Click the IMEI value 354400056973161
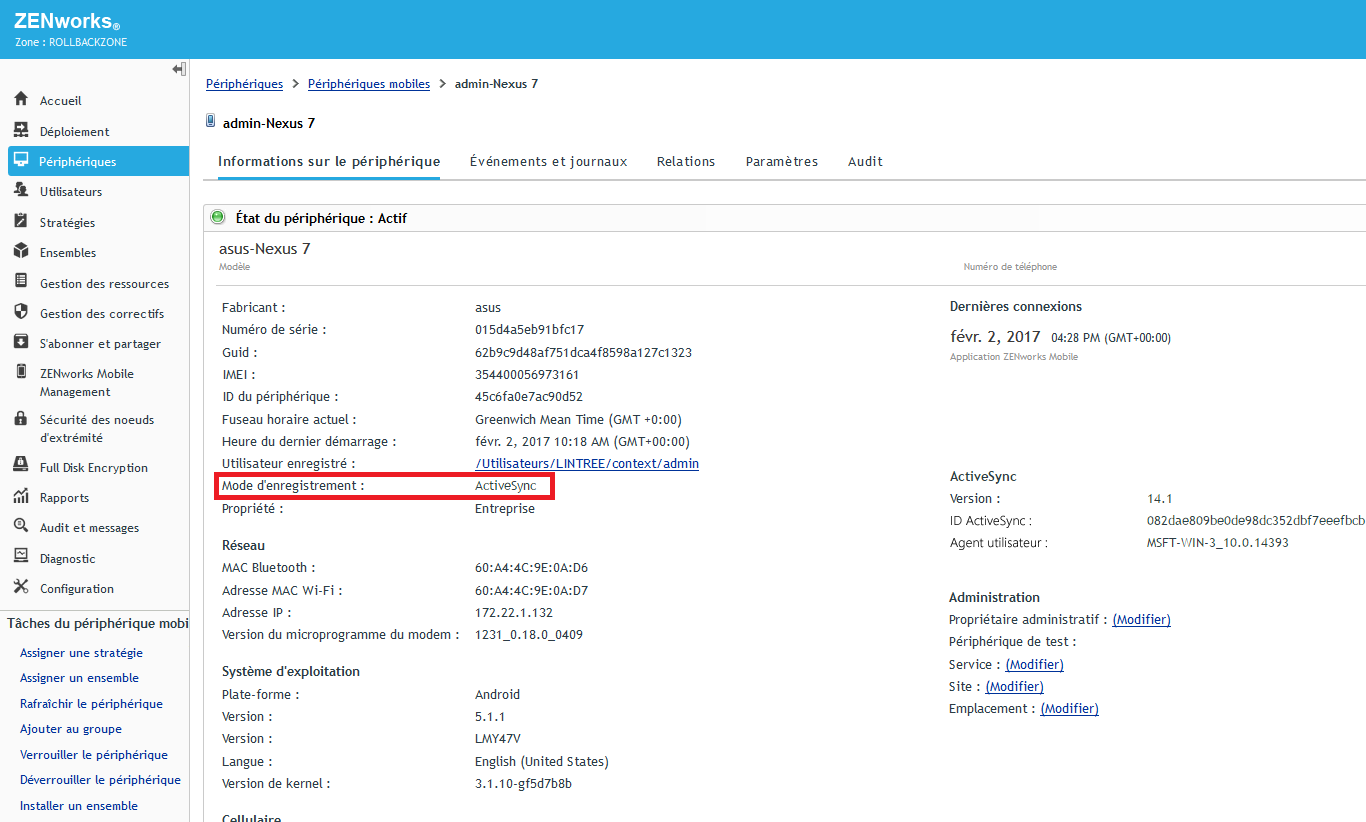This screenshot has height=822, width=1366. [527, 375]
